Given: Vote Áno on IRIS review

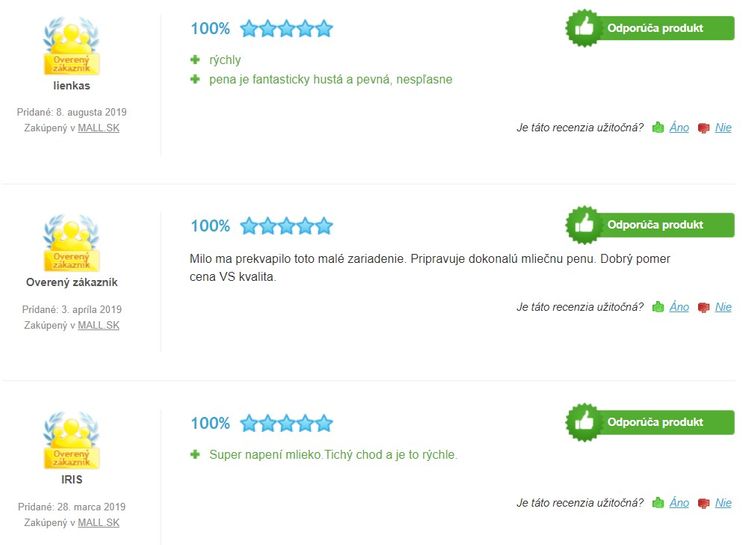Looking at the screenshot, I should click(679, 503).
